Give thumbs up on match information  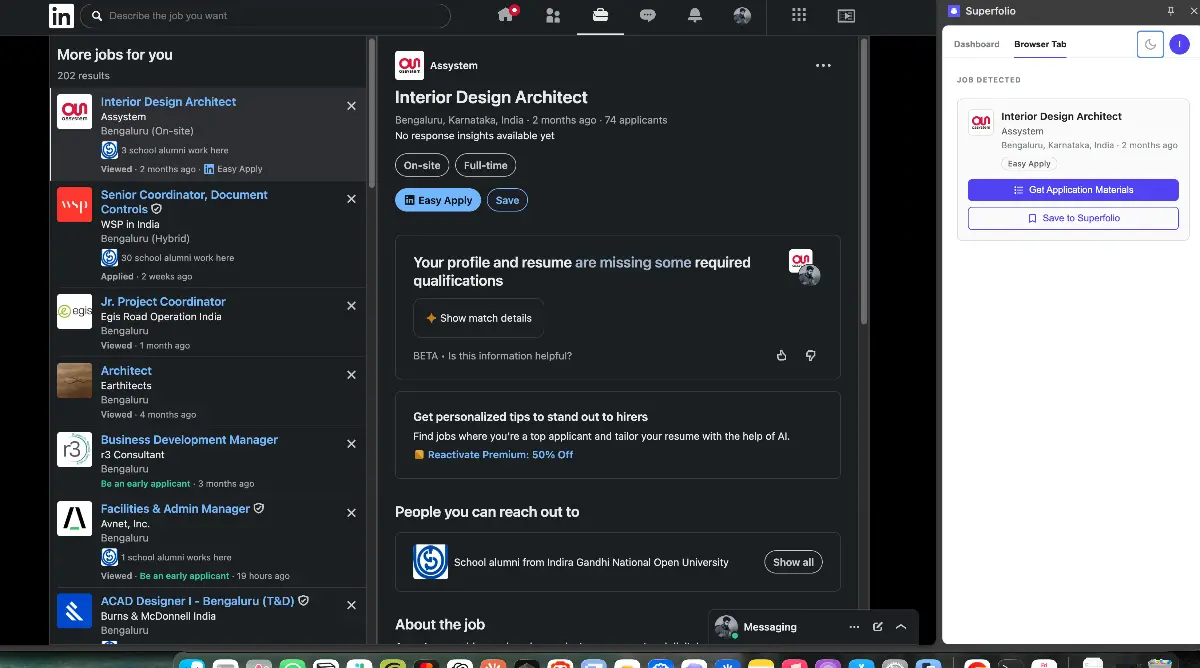pyautogui.click(x=782, y=355)
